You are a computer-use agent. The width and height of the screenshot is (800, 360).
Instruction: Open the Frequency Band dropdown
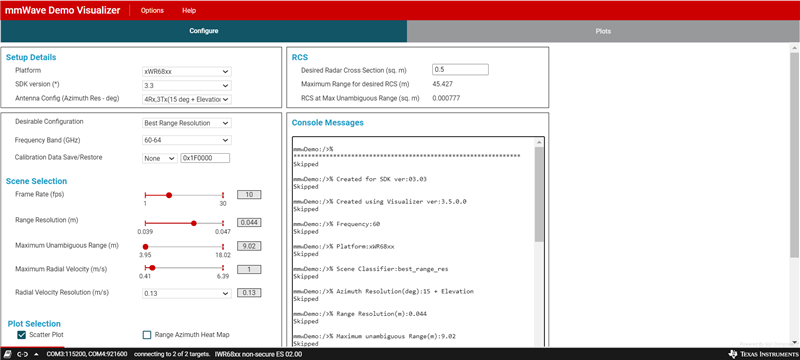pos(187,140)
